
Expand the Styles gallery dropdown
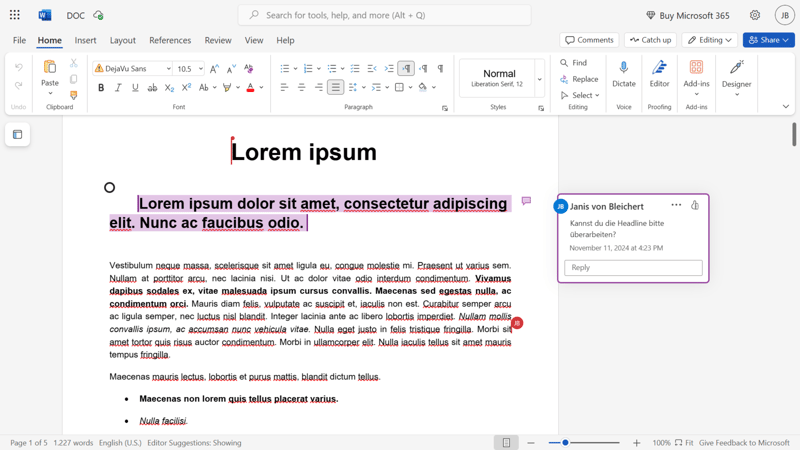coord(540,79)
